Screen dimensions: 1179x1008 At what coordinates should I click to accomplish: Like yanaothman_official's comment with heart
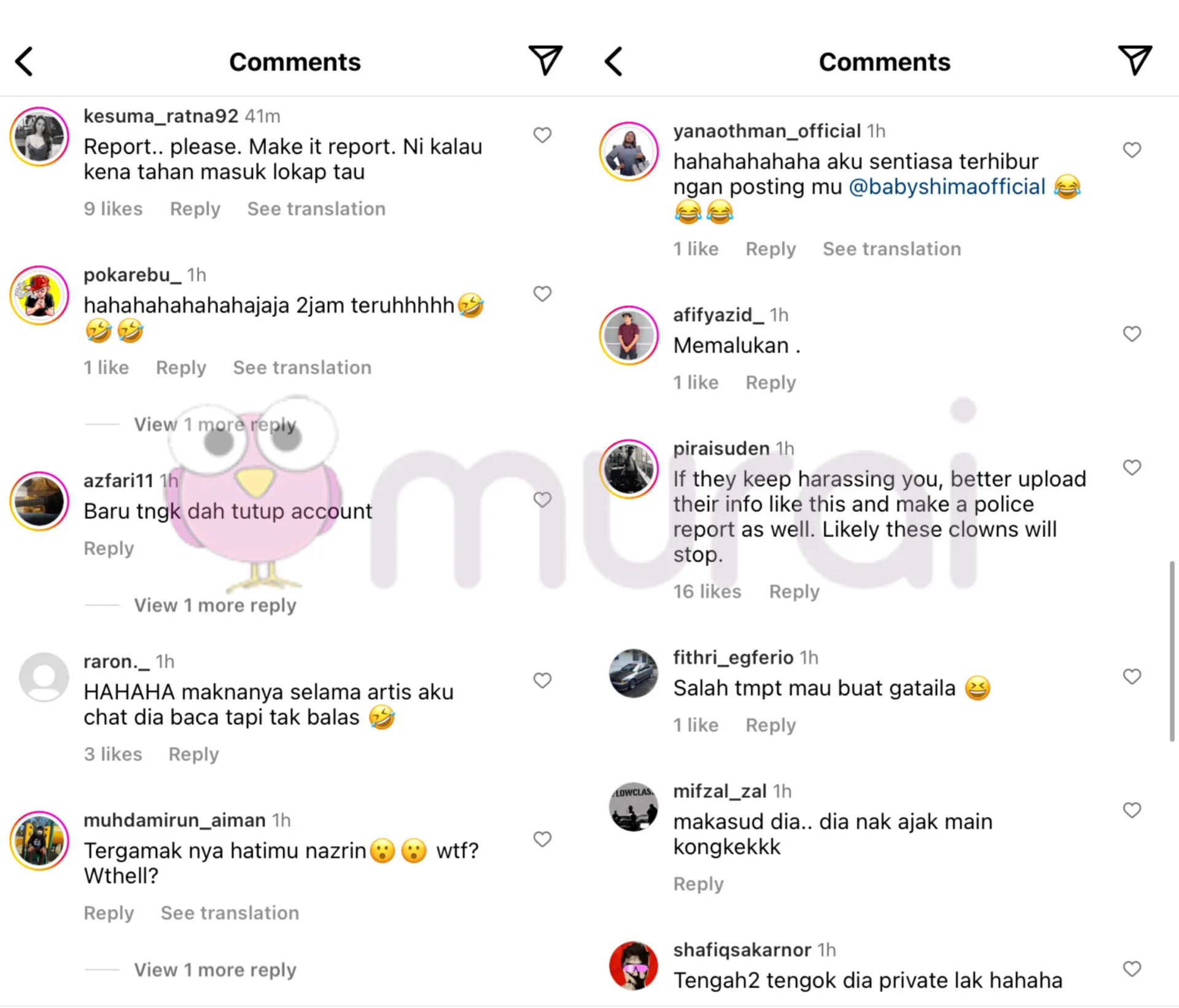[1132, 150]
